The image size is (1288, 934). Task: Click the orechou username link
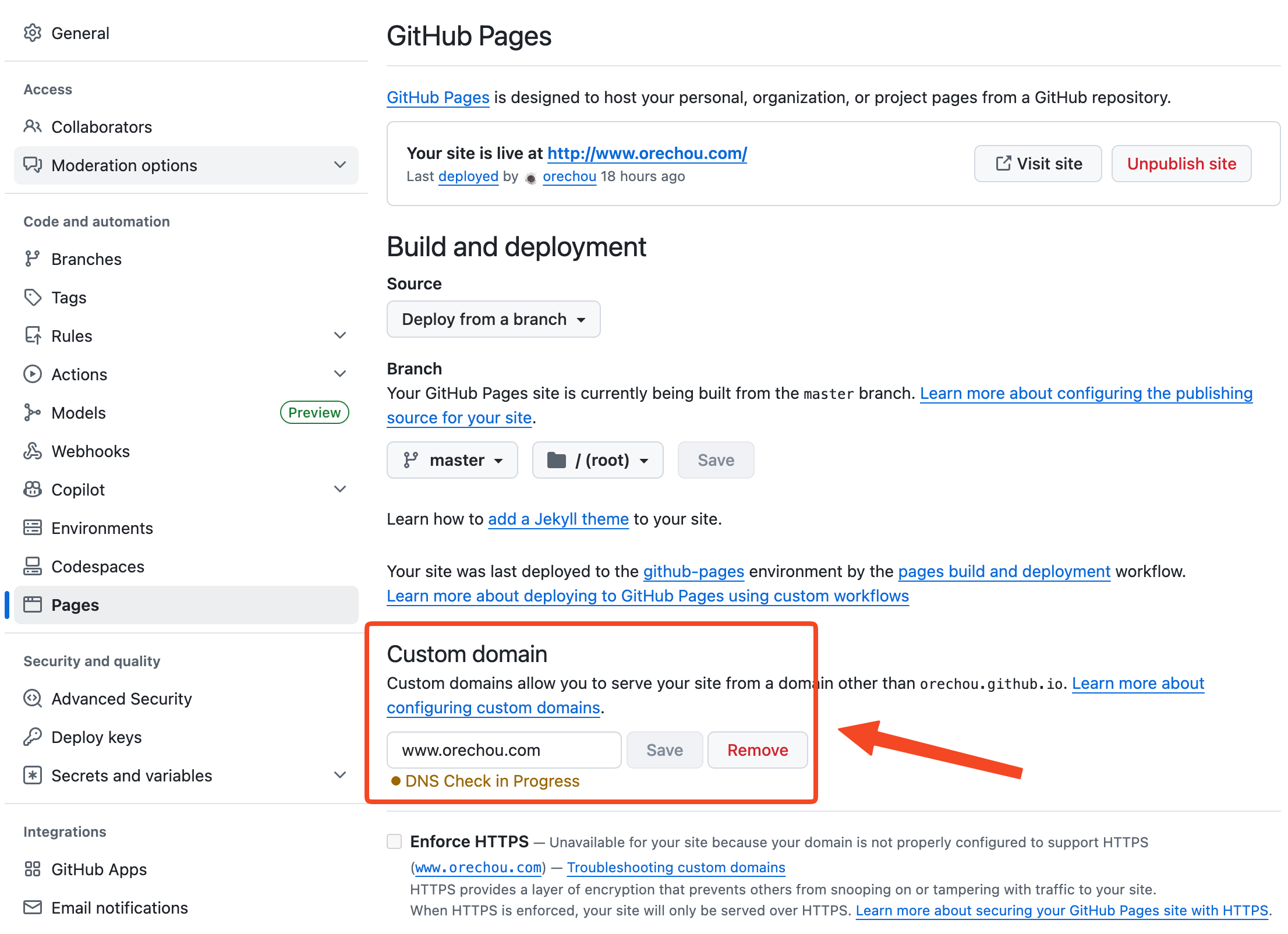click(x=569, y=176)
